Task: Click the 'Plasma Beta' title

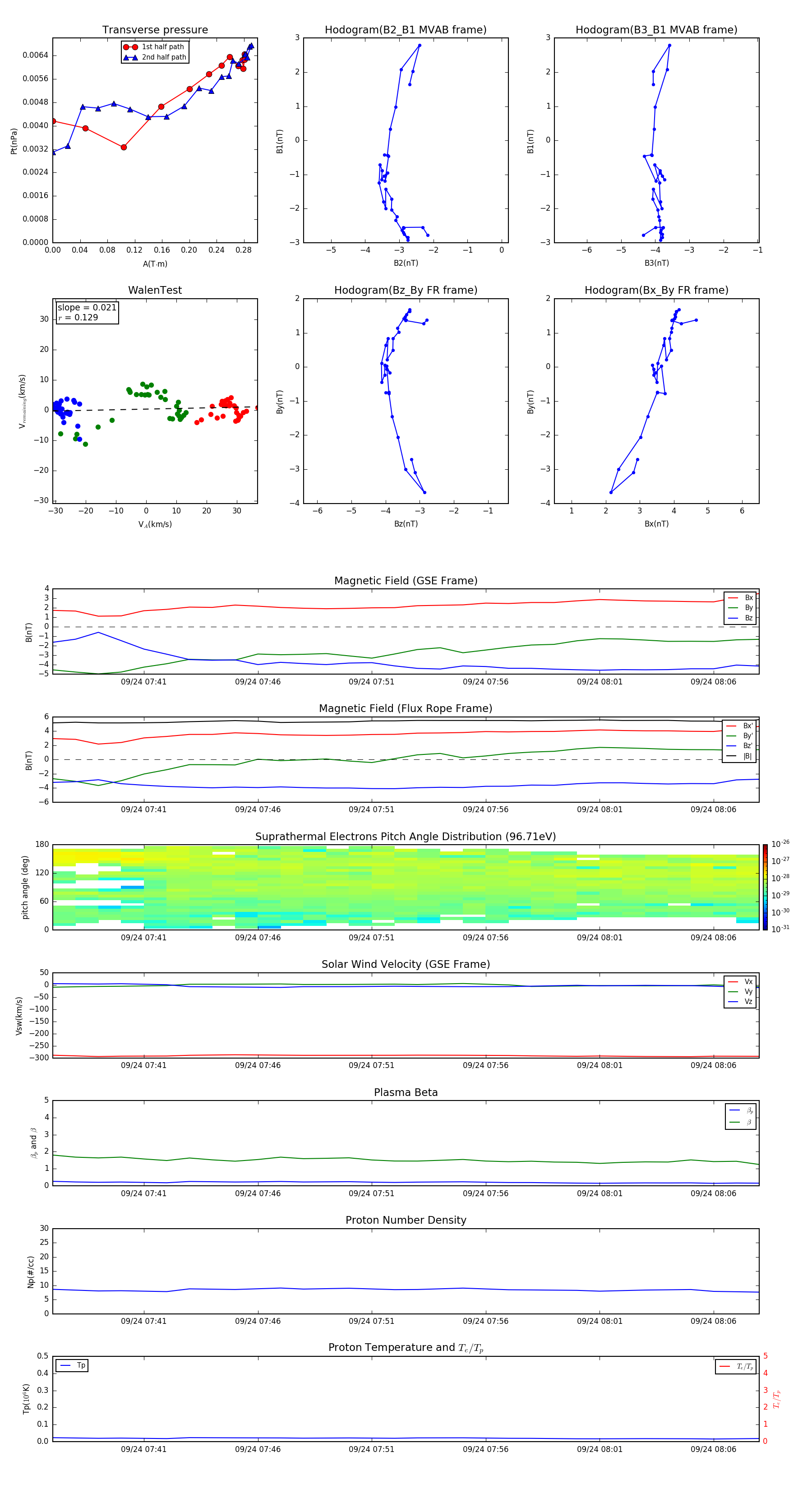Action: [406, 1092]
